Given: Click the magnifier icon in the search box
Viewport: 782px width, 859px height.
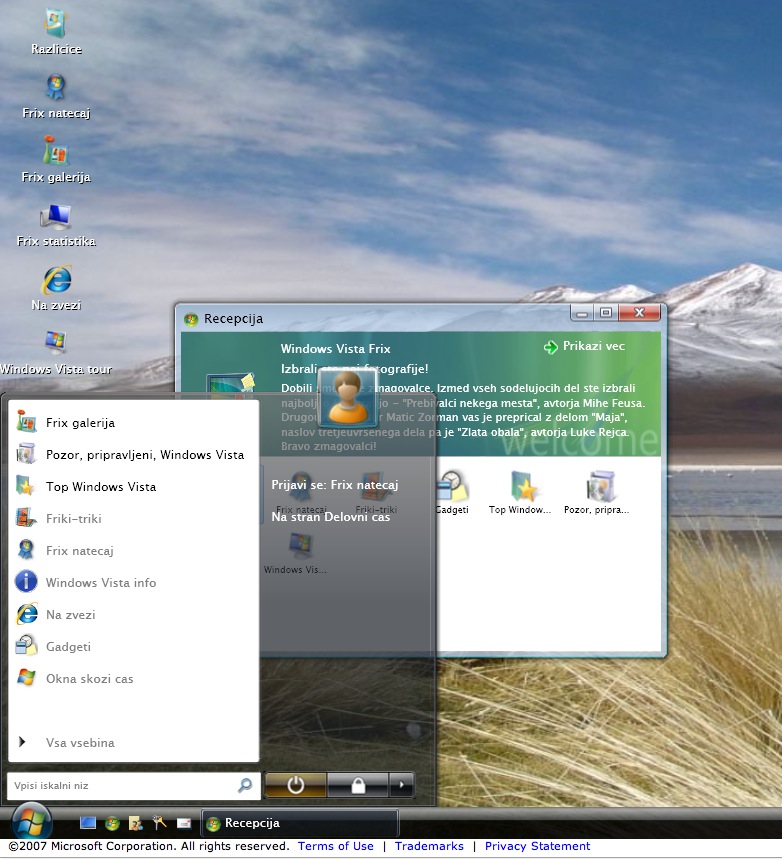Looking at the screenshot, I should click(245, 786).
